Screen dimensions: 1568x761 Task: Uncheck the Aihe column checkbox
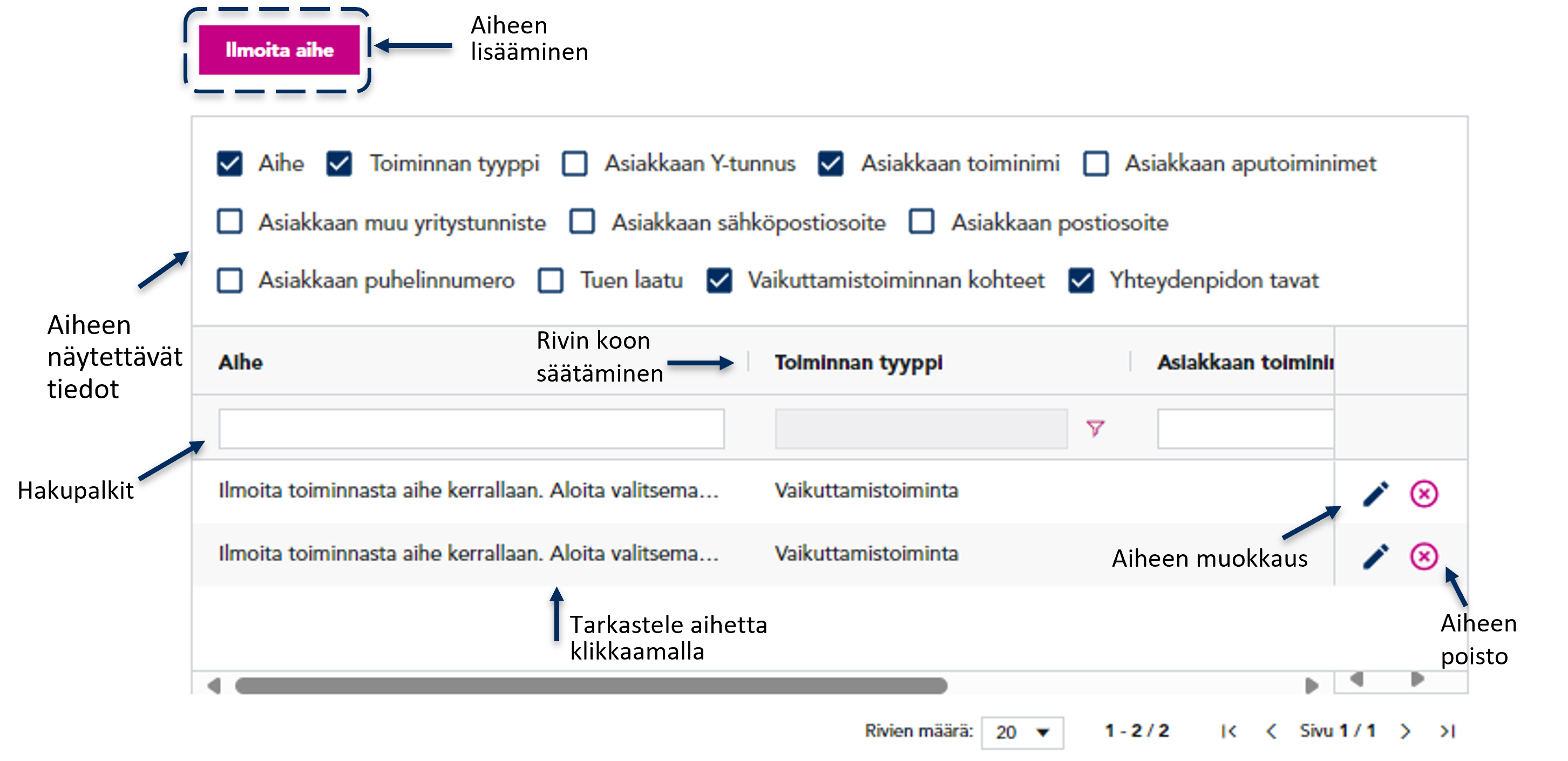tap(229, 164)
